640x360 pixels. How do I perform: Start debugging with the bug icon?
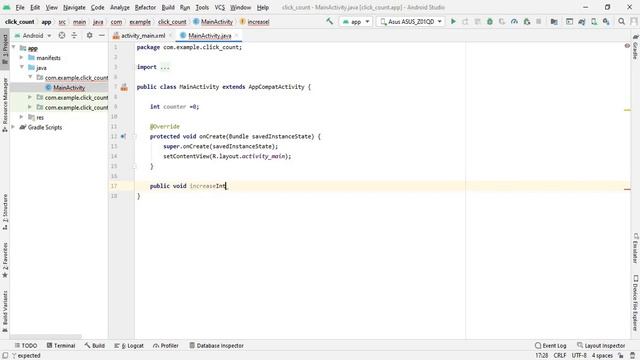pos(490,21)
